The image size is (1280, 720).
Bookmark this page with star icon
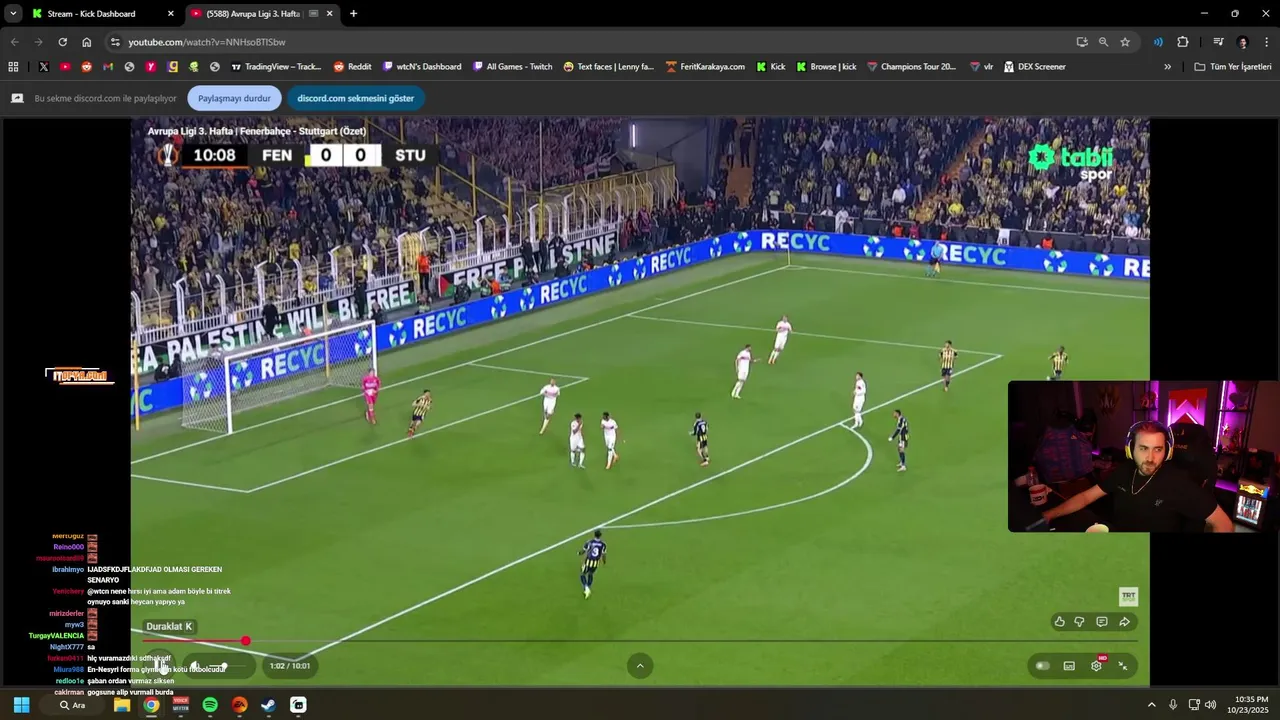coord(1125,42)
